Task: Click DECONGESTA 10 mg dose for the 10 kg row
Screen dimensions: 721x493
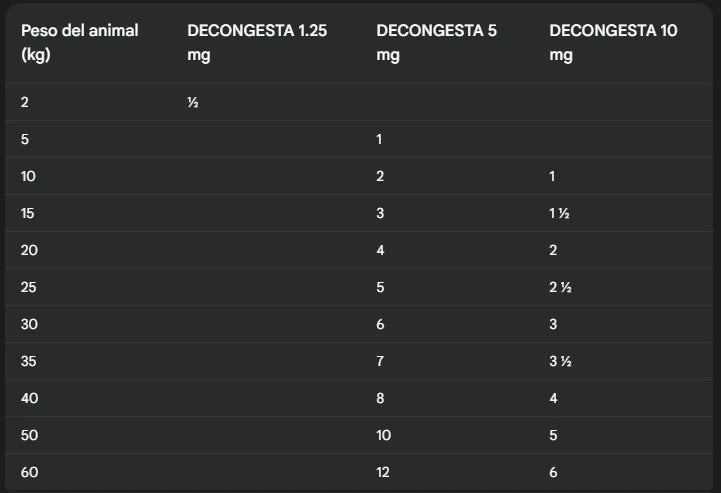Action: (x=552, y=176)
